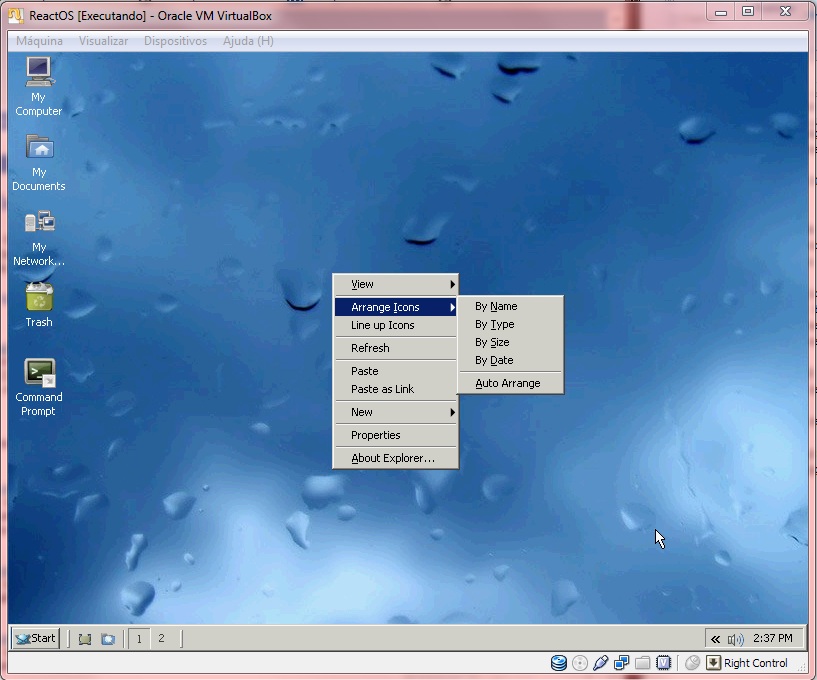Screen dimensions: 817x680
Task: Launch Command Prompt desktop icon
Action: click(39, 387)
